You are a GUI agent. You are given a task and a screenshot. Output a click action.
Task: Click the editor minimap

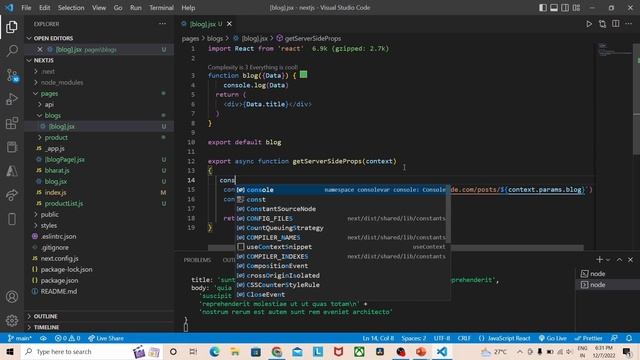pos(615,50)
